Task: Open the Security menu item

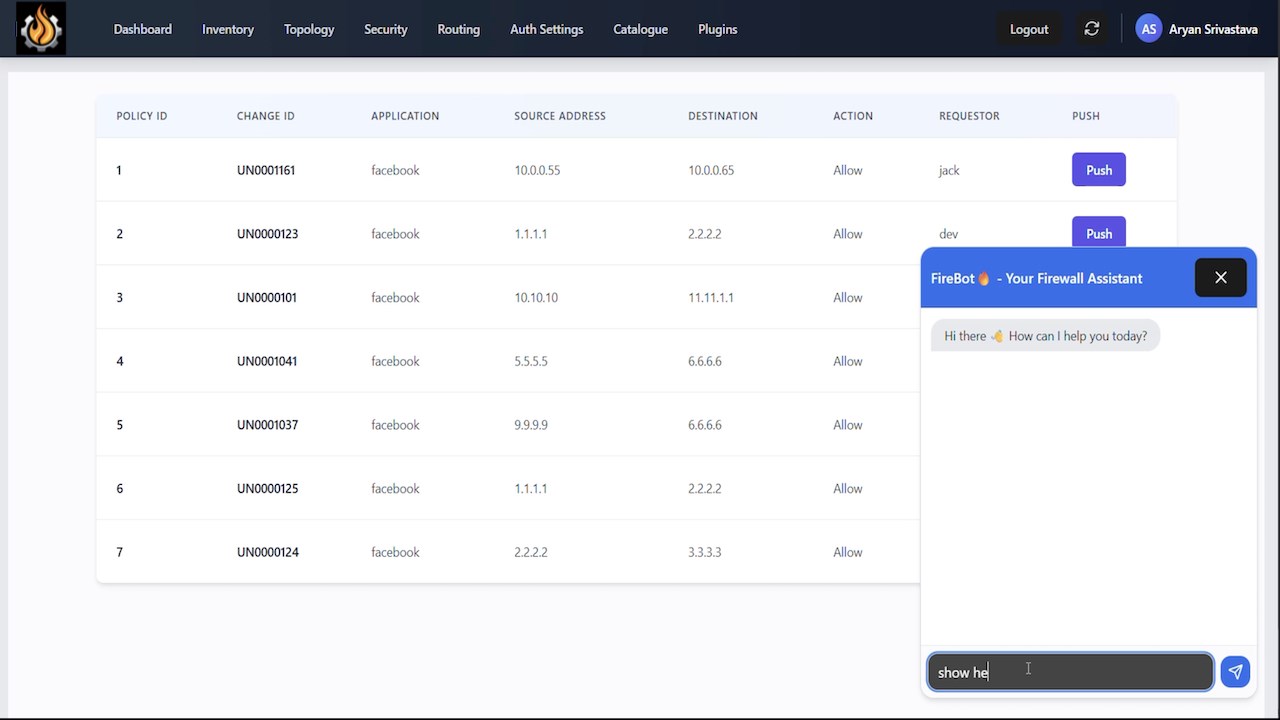Action: click(x=386, y=29)
